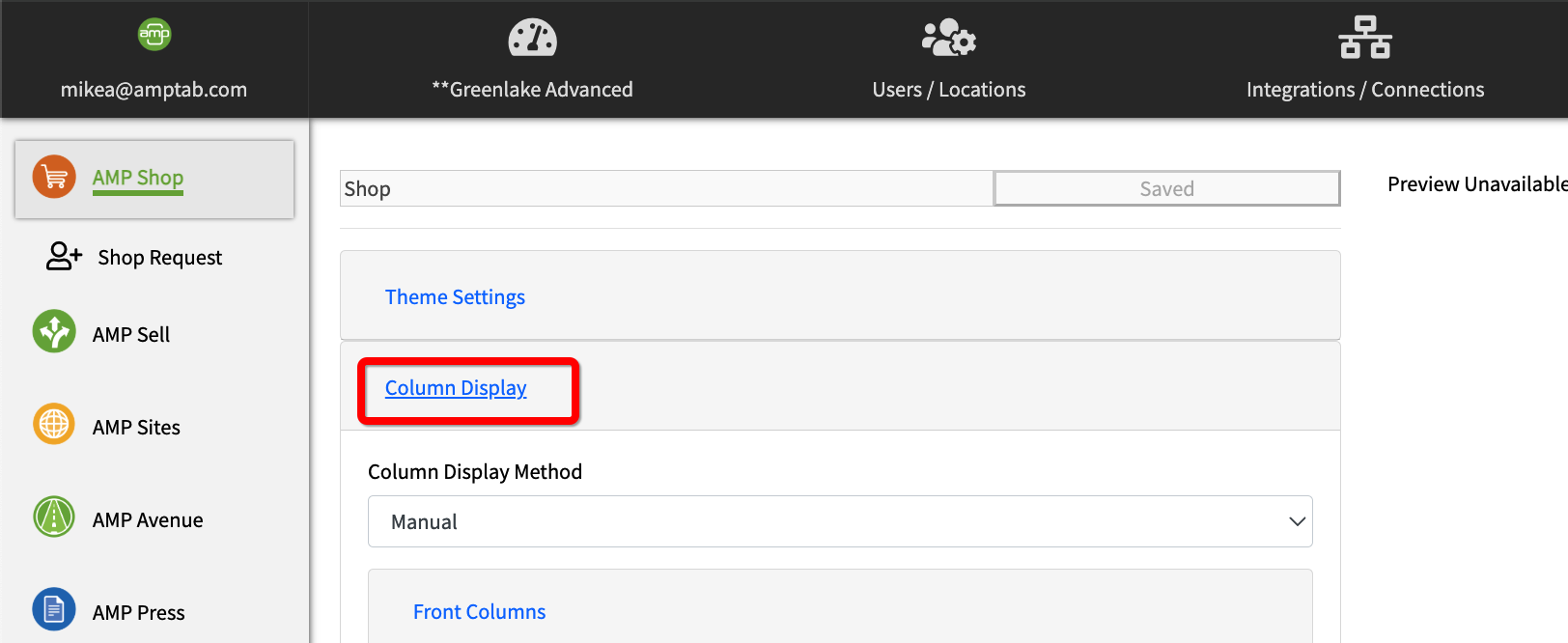Click the AMP Sites globe icon
The height and width of the screenshot is (643, 1568).
tap(54, 425)
